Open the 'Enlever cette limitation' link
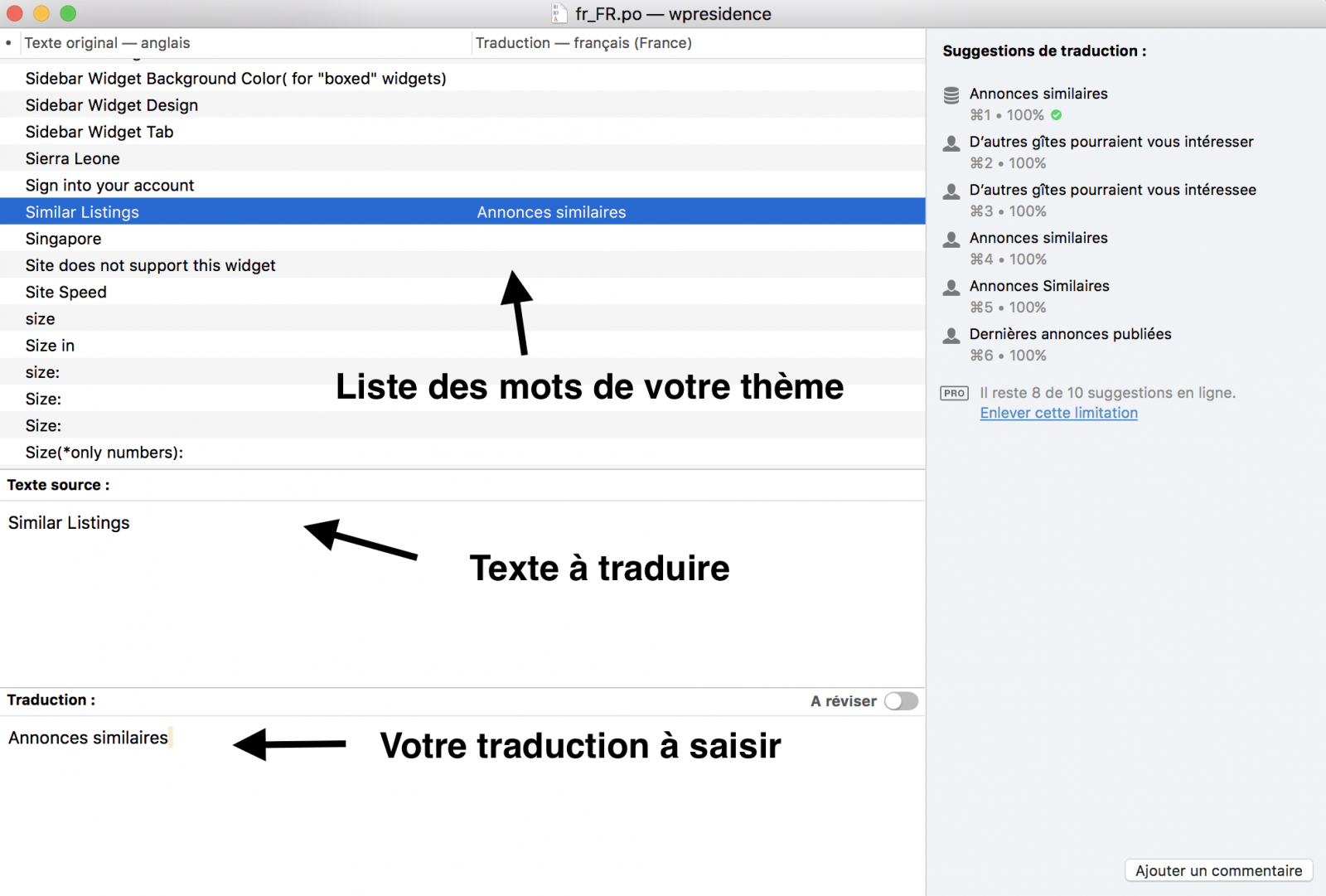 1058,413
